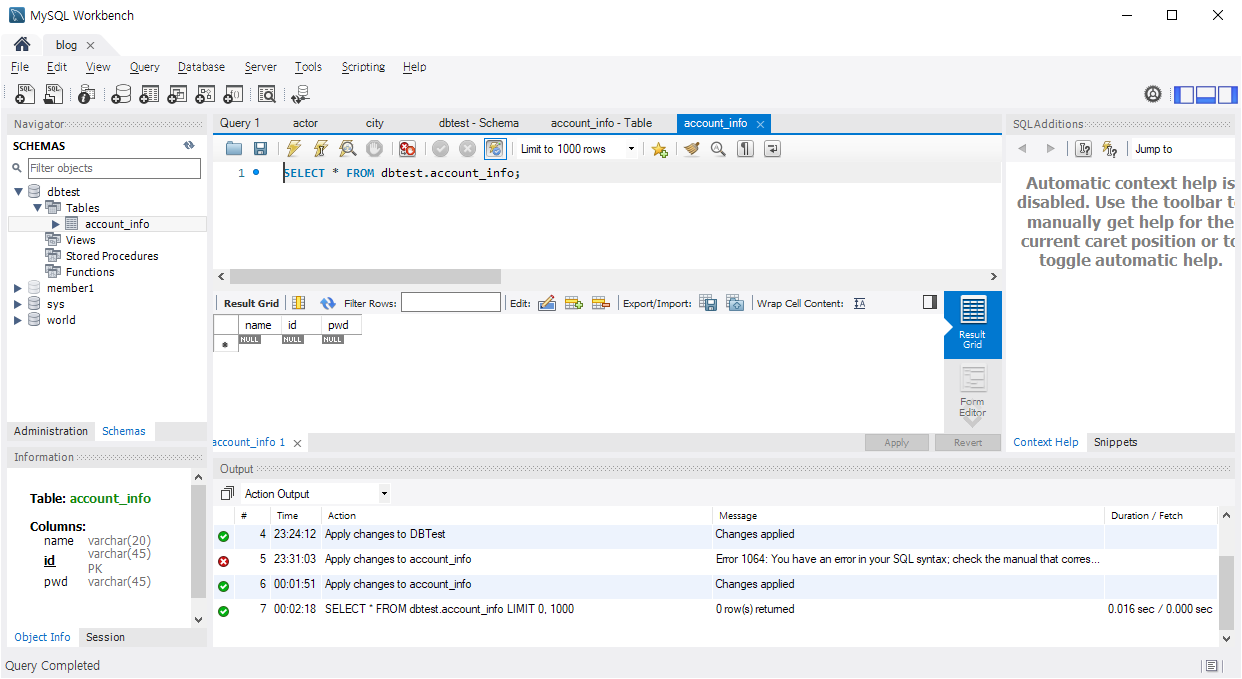Expand the account_info table node
The image size is (1242, 679).
56,224
